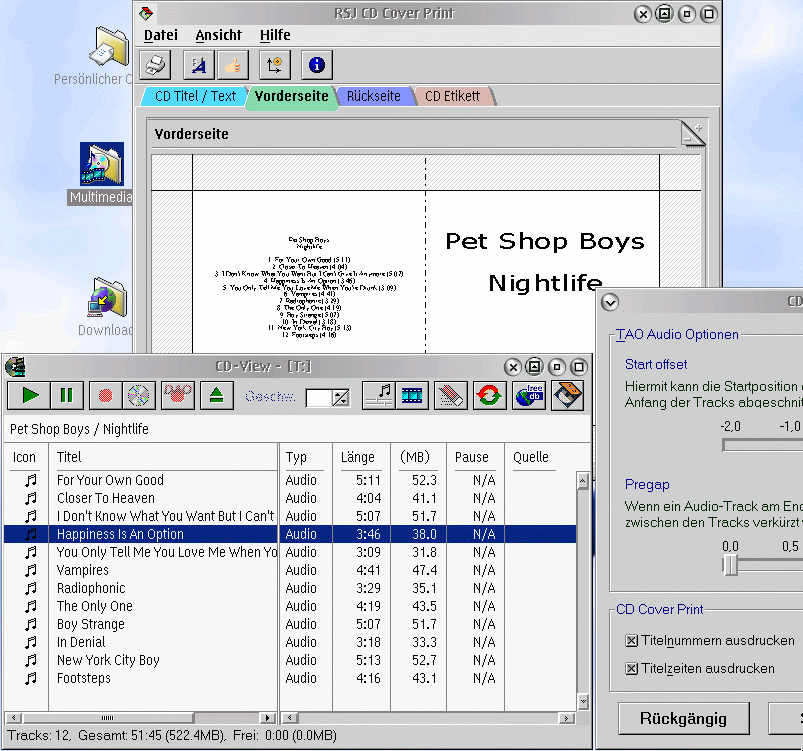Click the pointing-hand icon in Cover Print toolbar
The height and width of the screenshot is (751, 803).
click(x=233, y=65)
